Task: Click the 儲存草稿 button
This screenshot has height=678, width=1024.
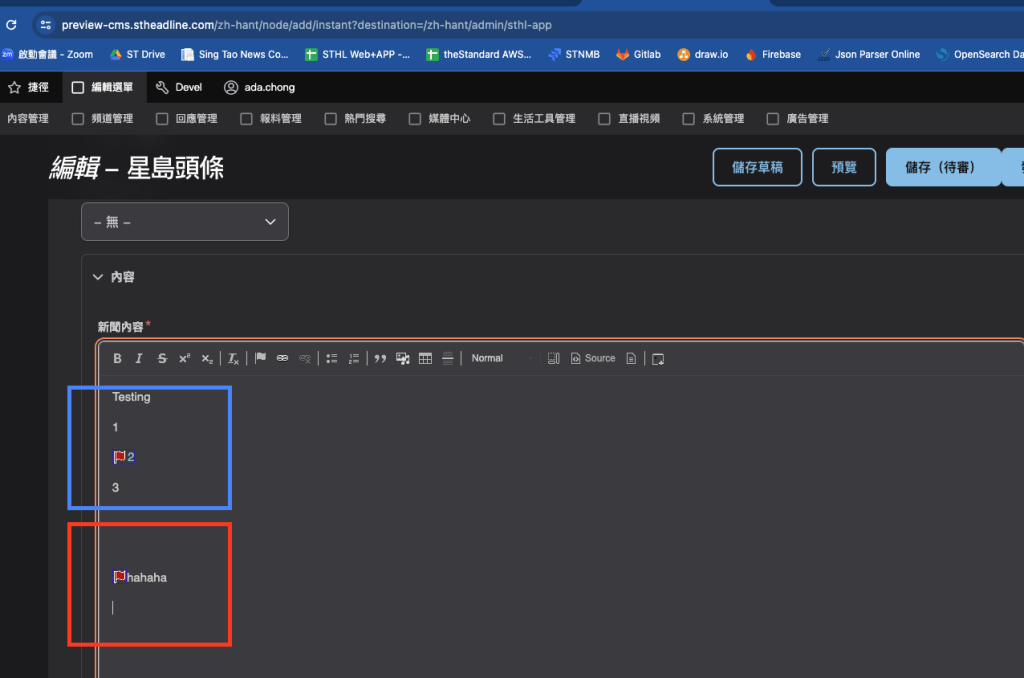Action: click(x=757, y=167)
